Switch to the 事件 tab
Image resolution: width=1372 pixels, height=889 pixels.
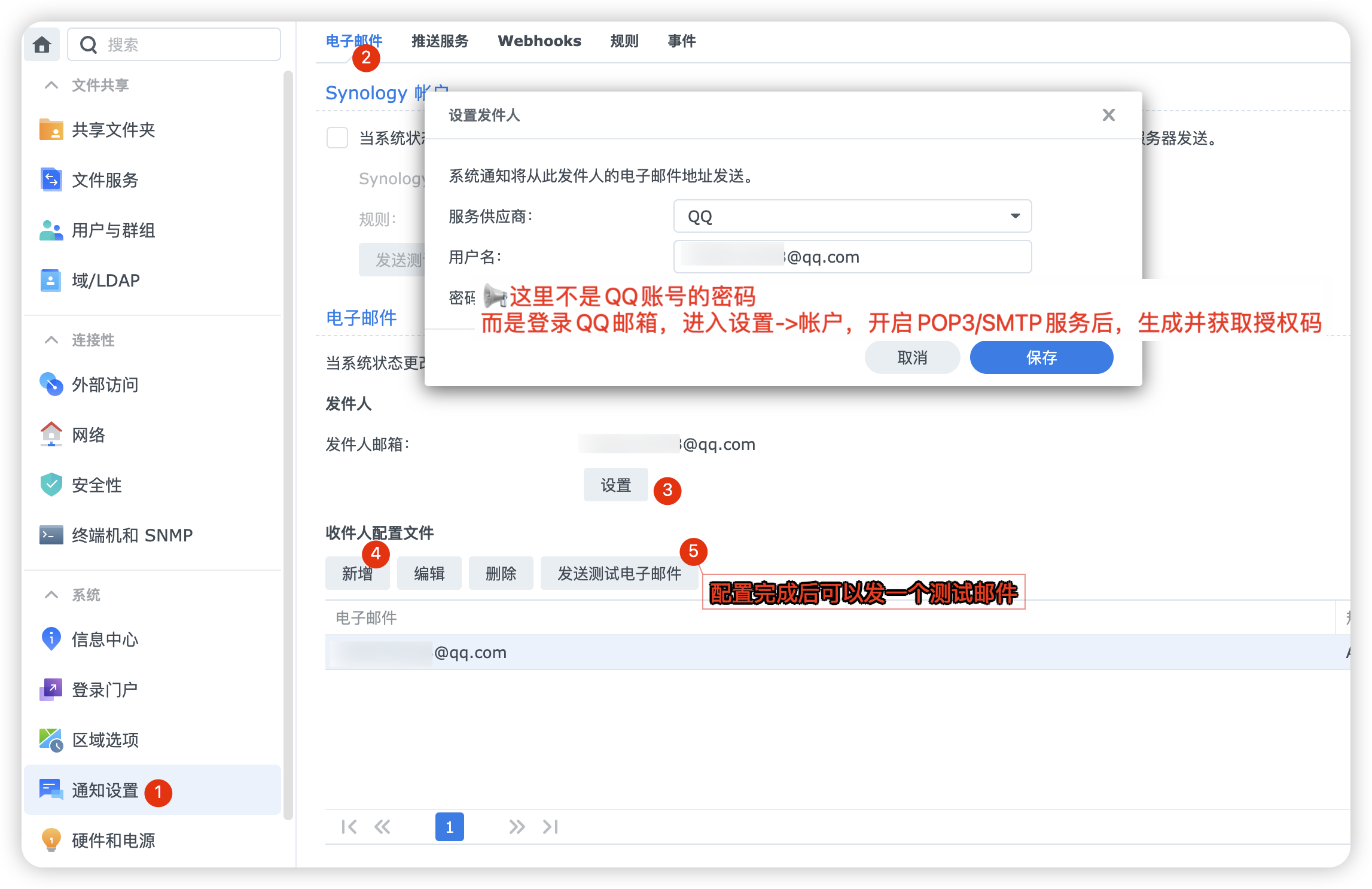point(682,41)
